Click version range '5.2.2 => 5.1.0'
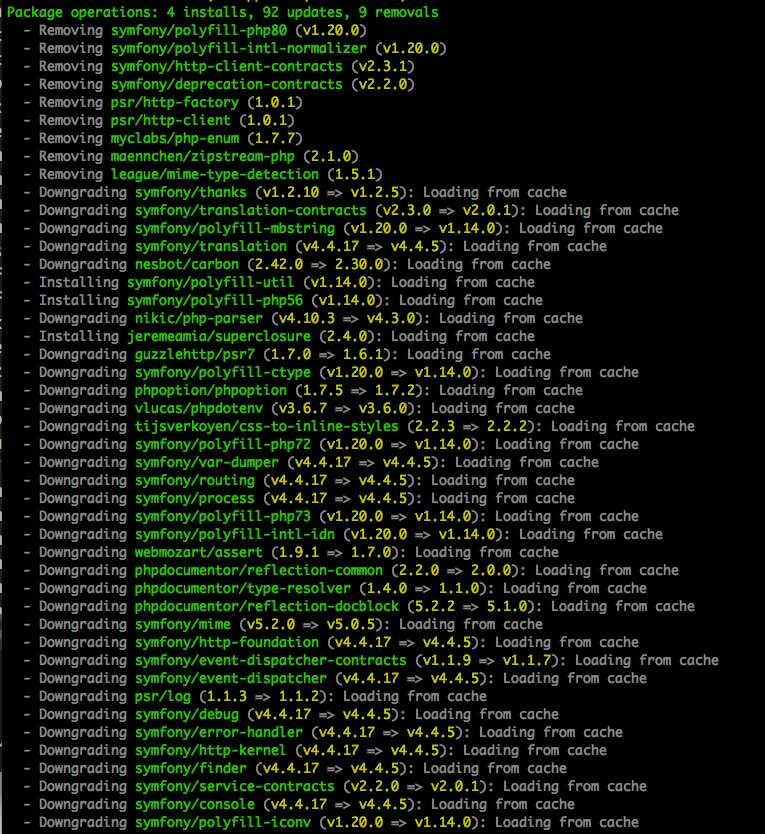 (x=470, y=606)
